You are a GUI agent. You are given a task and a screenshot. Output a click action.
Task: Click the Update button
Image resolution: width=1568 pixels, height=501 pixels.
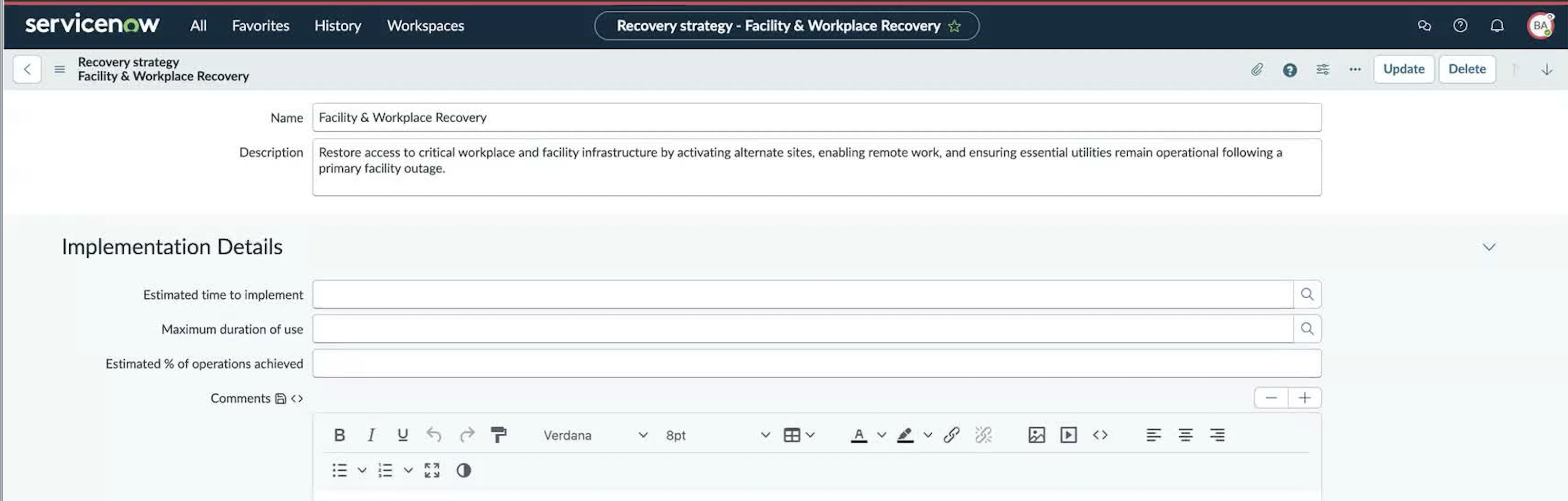1404,69
